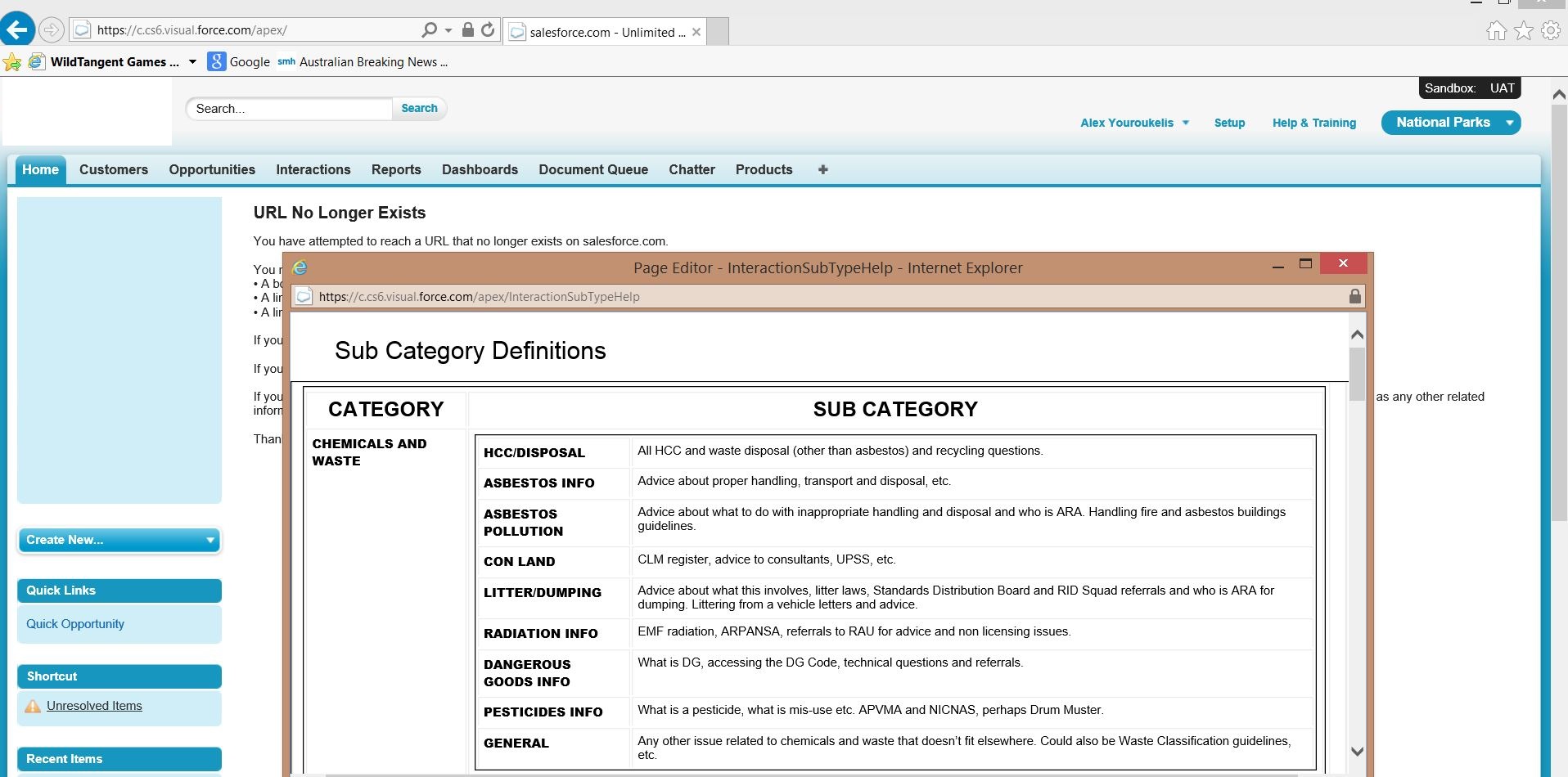1568x777 pixels.
Task: Click the Quick Links sidebar header
Action: (119, 591)
